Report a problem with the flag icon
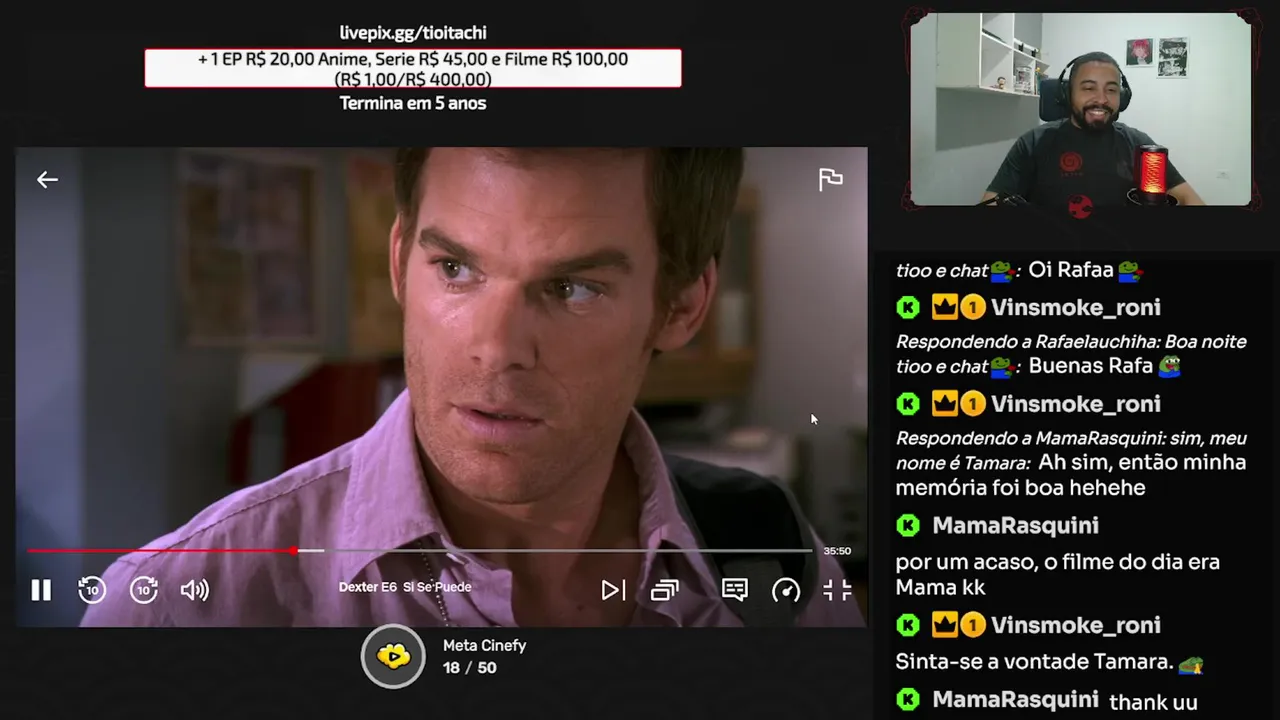This screenshot has height=720, width=1280. click(x=830, y=179)
